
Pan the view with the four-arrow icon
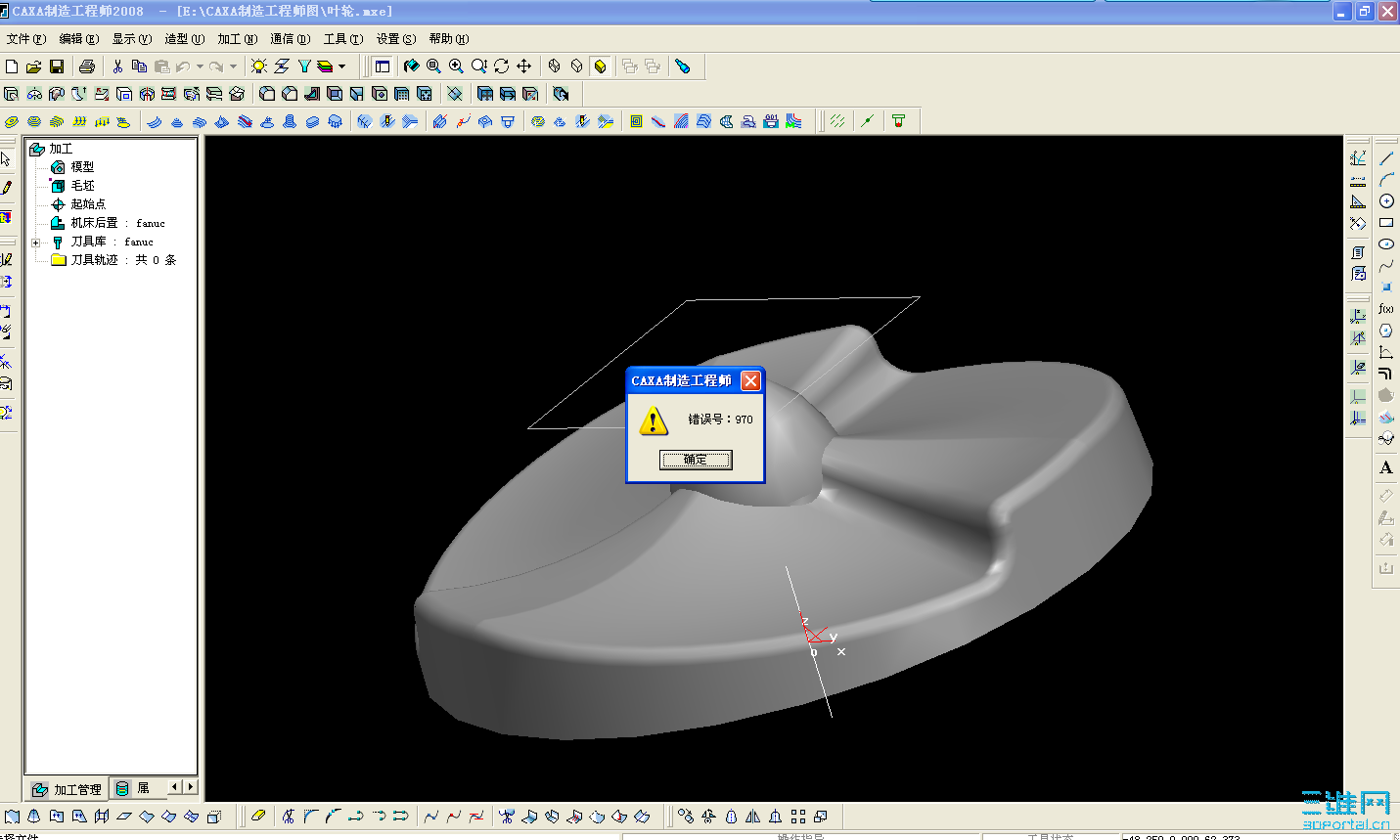(524, 66)
